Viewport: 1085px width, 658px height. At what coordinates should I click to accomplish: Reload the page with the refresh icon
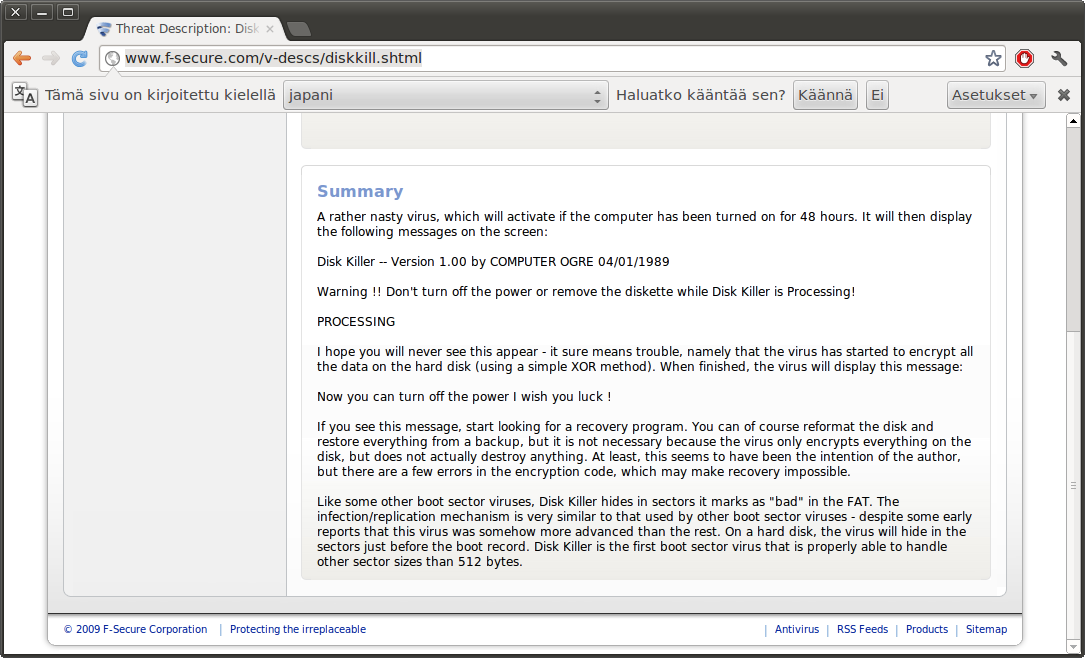coord(80,58)
